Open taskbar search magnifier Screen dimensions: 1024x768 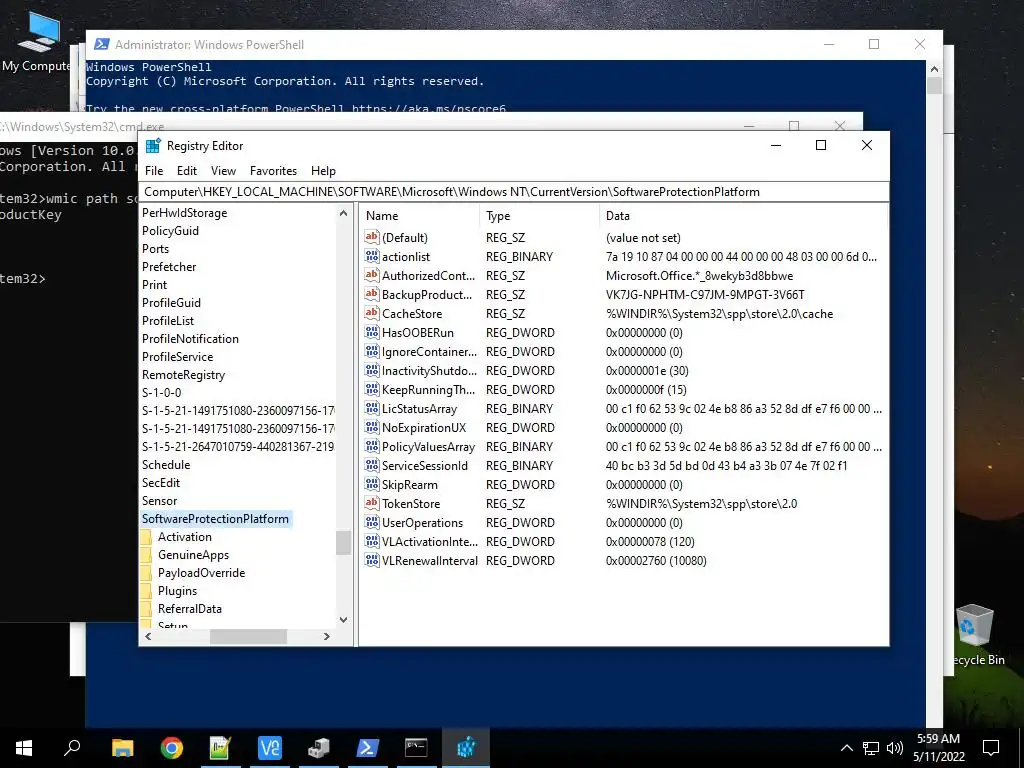(72, 748)
